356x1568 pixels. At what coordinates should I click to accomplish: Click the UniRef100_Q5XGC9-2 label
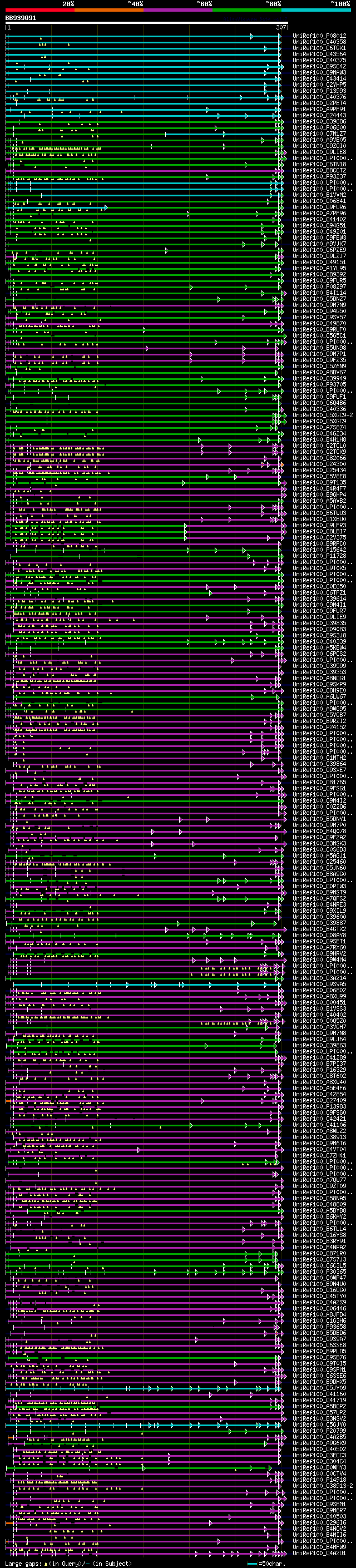point(323,415)
